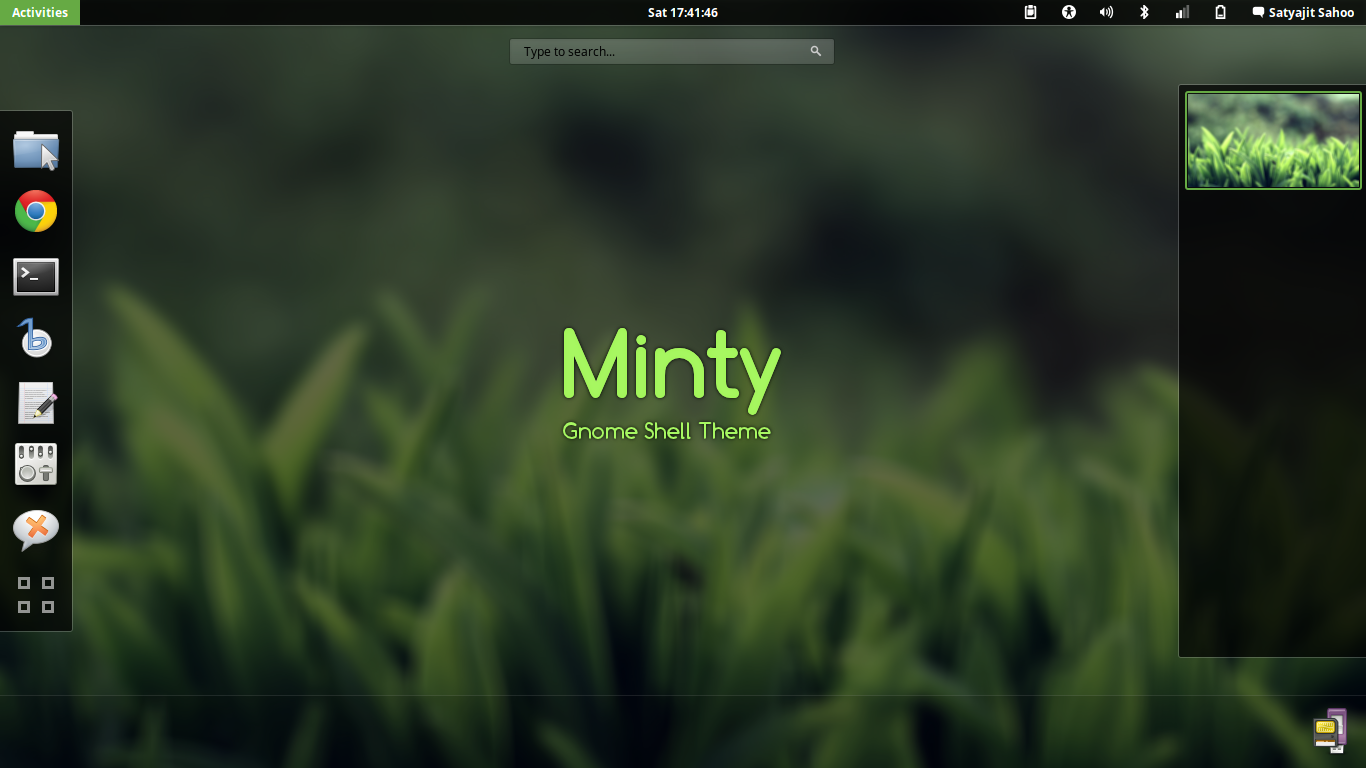Screen dimensions: 1366x768
Task: Launch the Files manager from dash
Action: (36, 150)
